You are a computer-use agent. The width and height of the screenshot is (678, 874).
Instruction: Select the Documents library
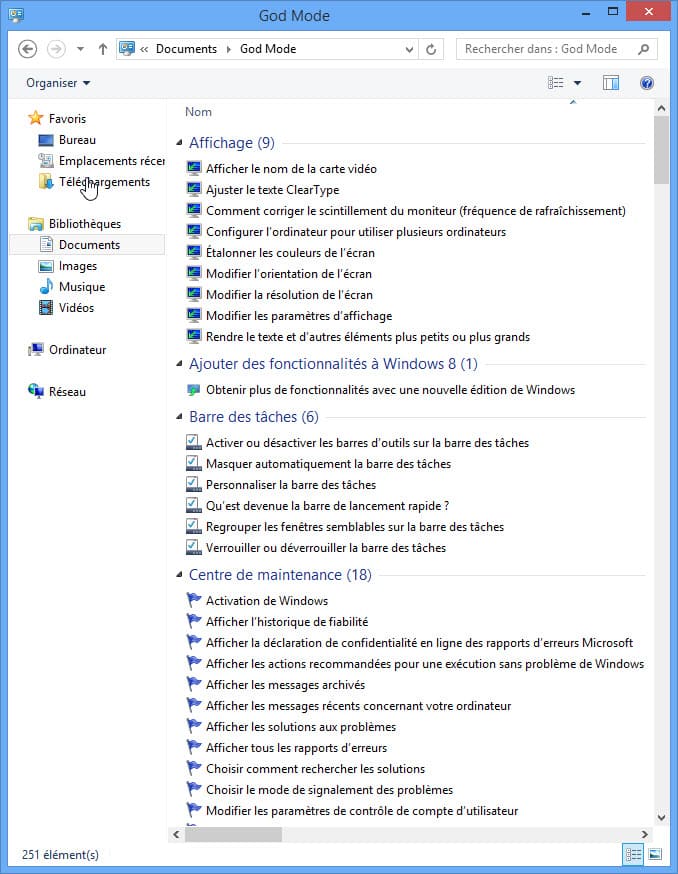(87, 245)
